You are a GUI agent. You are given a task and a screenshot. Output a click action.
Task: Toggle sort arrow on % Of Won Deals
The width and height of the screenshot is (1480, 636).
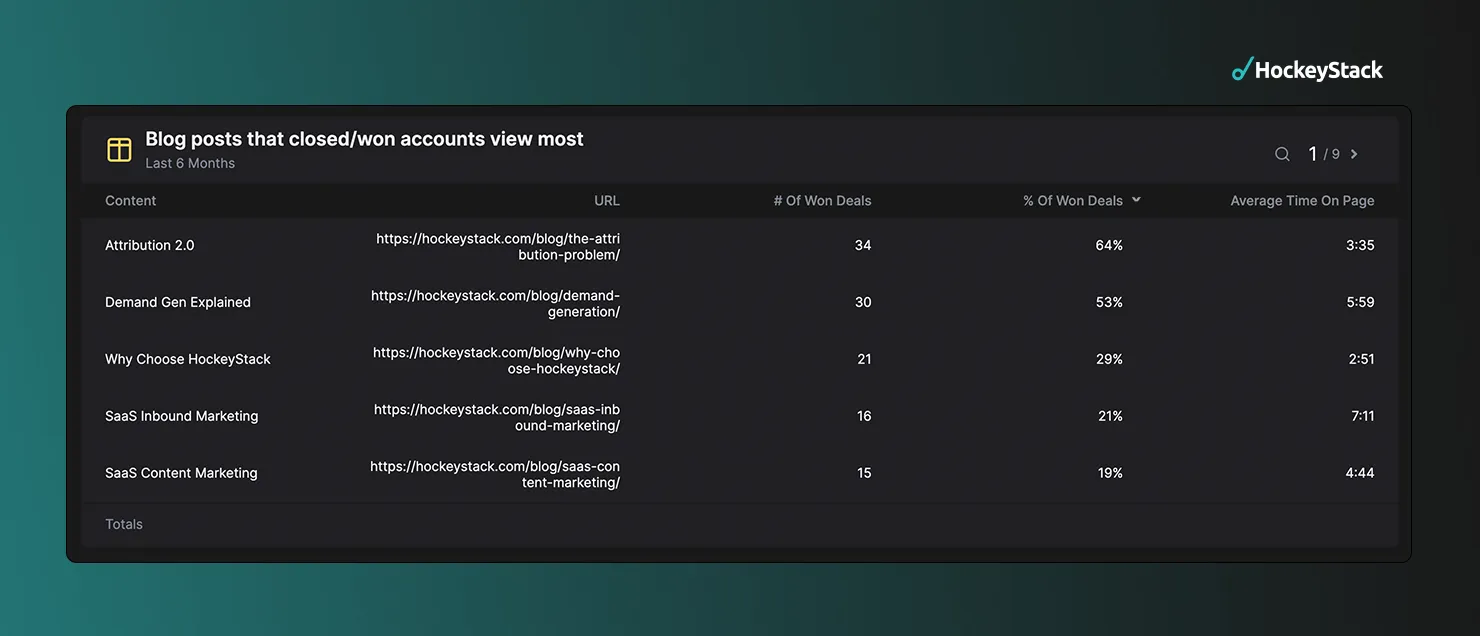point(1136,201)
